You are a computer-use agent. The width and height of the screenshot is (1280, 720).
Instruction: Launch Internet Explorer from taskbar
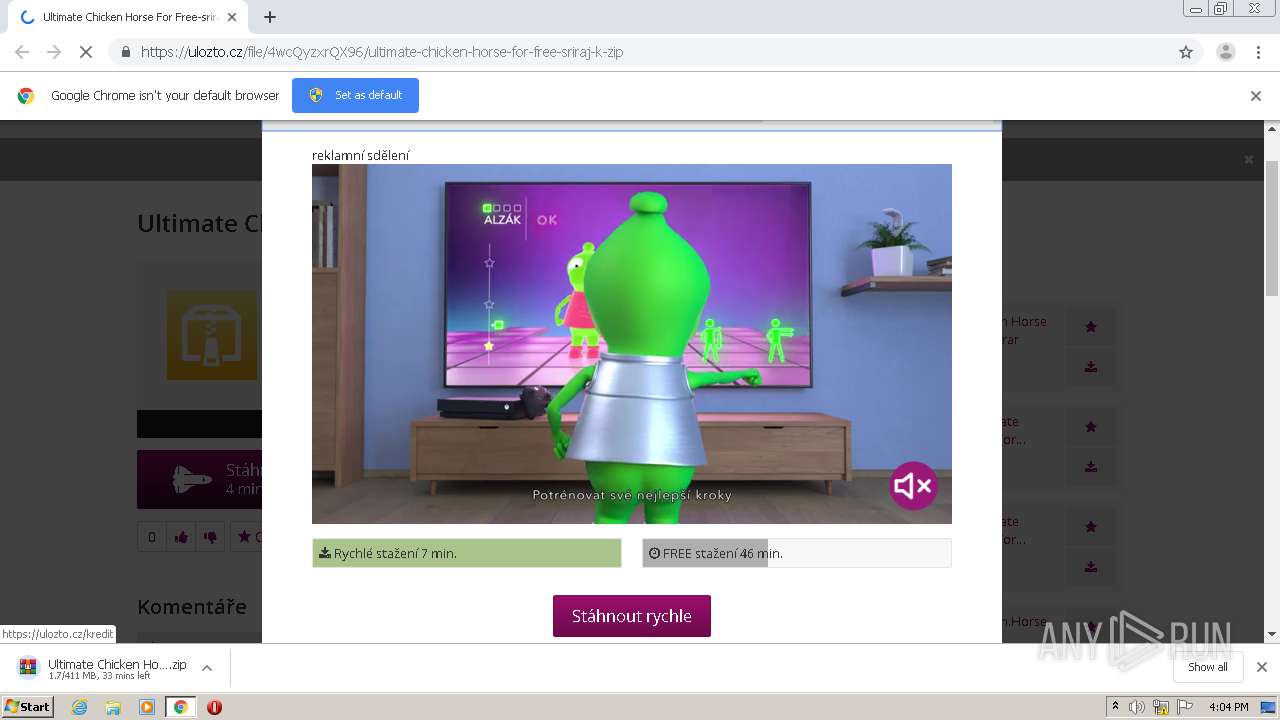pyautogui.click(x=79, y=707)
